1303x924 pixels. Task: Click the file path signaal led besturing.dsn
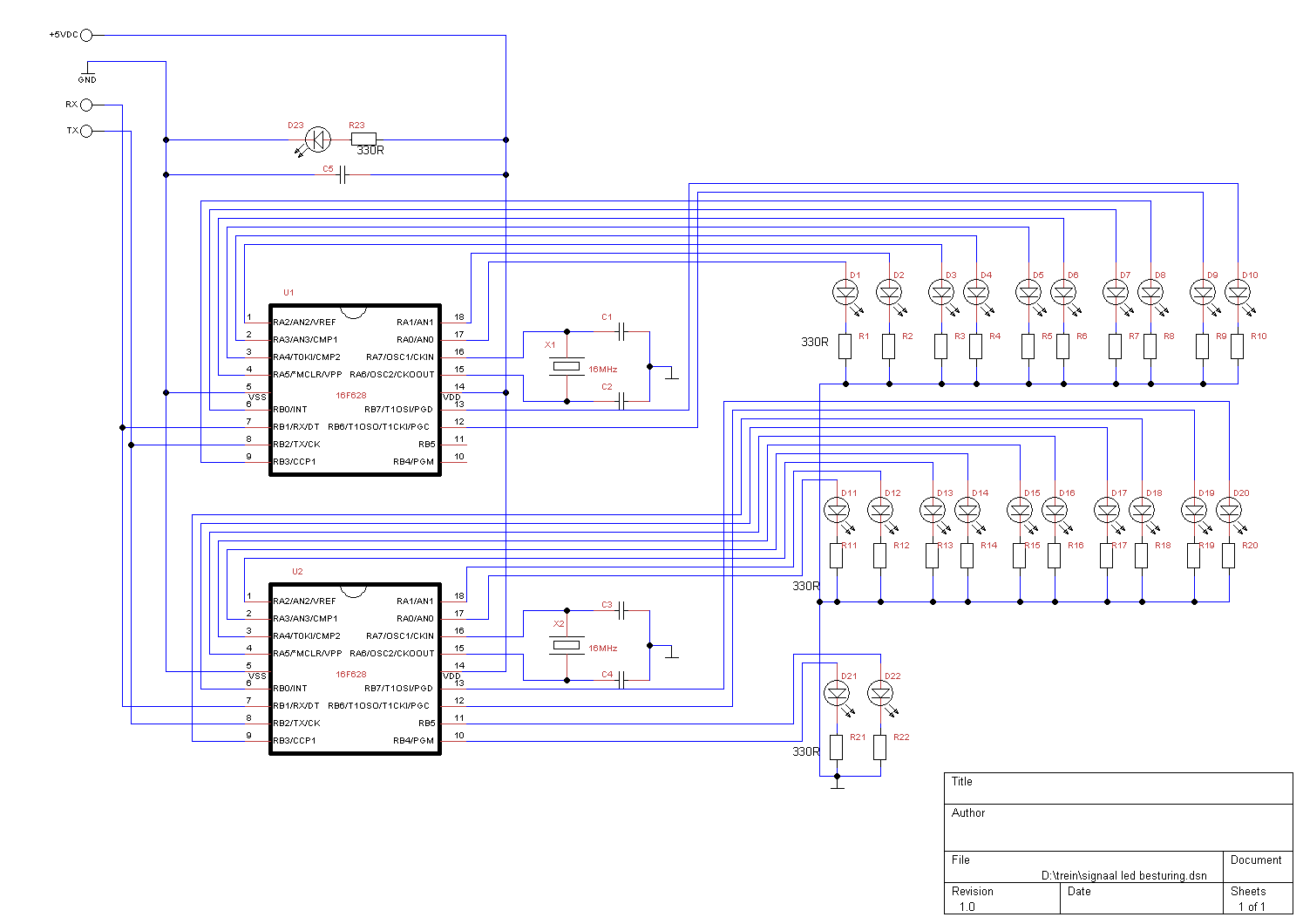(1124, 876)
